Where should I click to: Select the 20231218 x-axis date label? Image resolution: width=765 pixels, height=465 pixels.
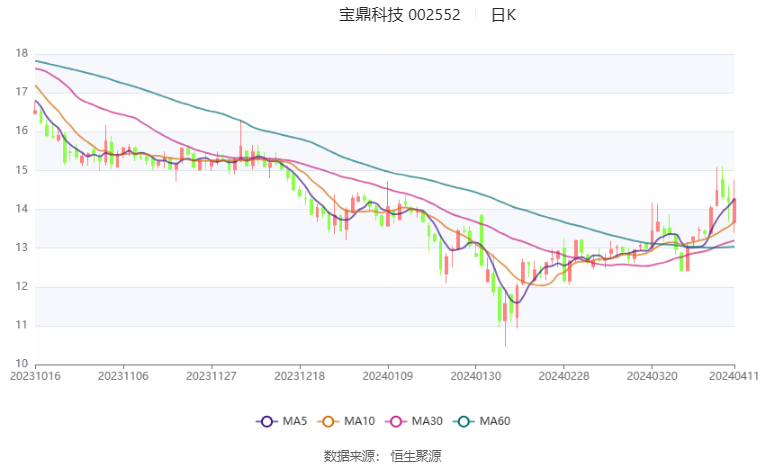[x=299, y=376]
